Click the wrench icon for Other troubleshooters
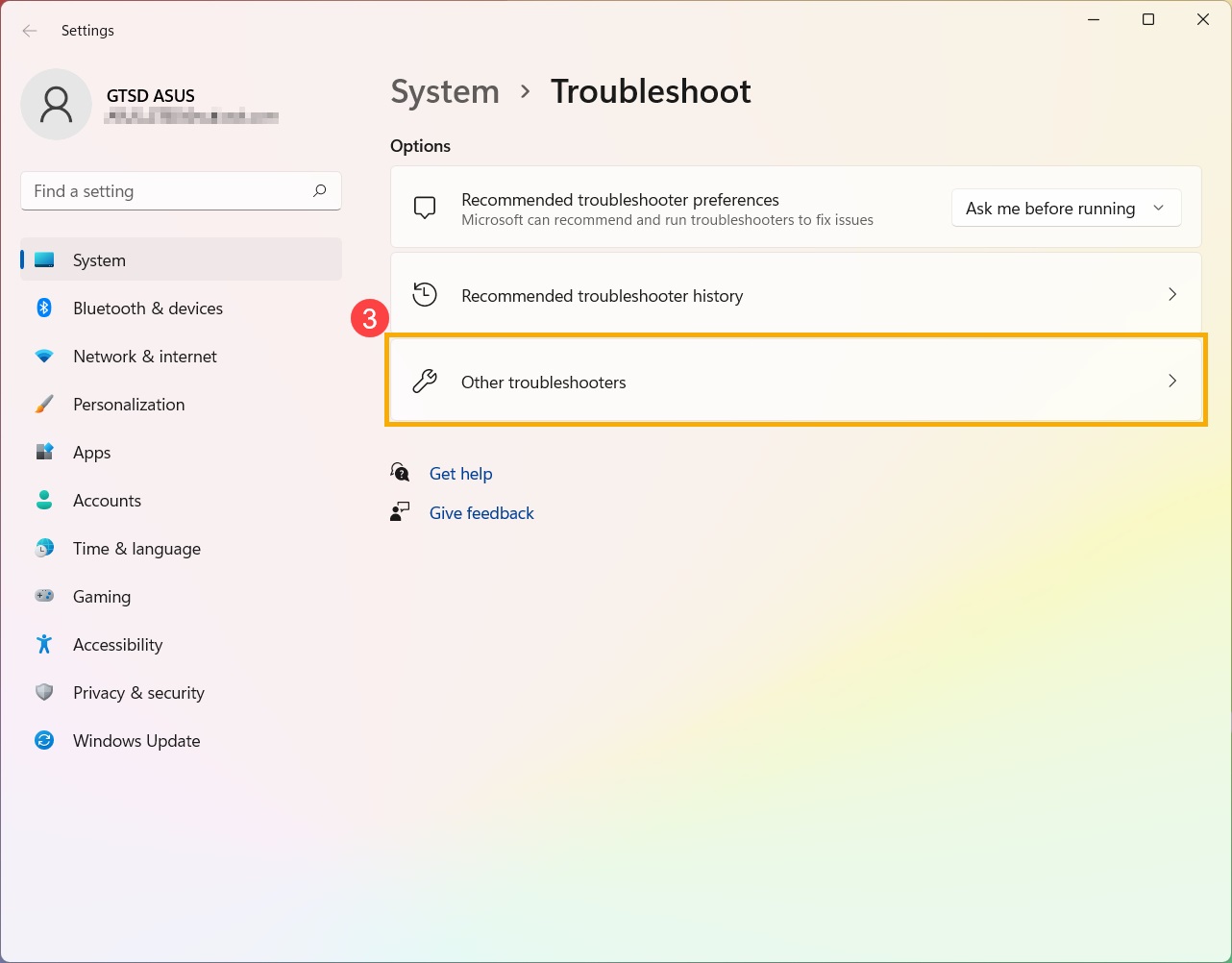This screenshot has height=963, width=1232. 425,382
